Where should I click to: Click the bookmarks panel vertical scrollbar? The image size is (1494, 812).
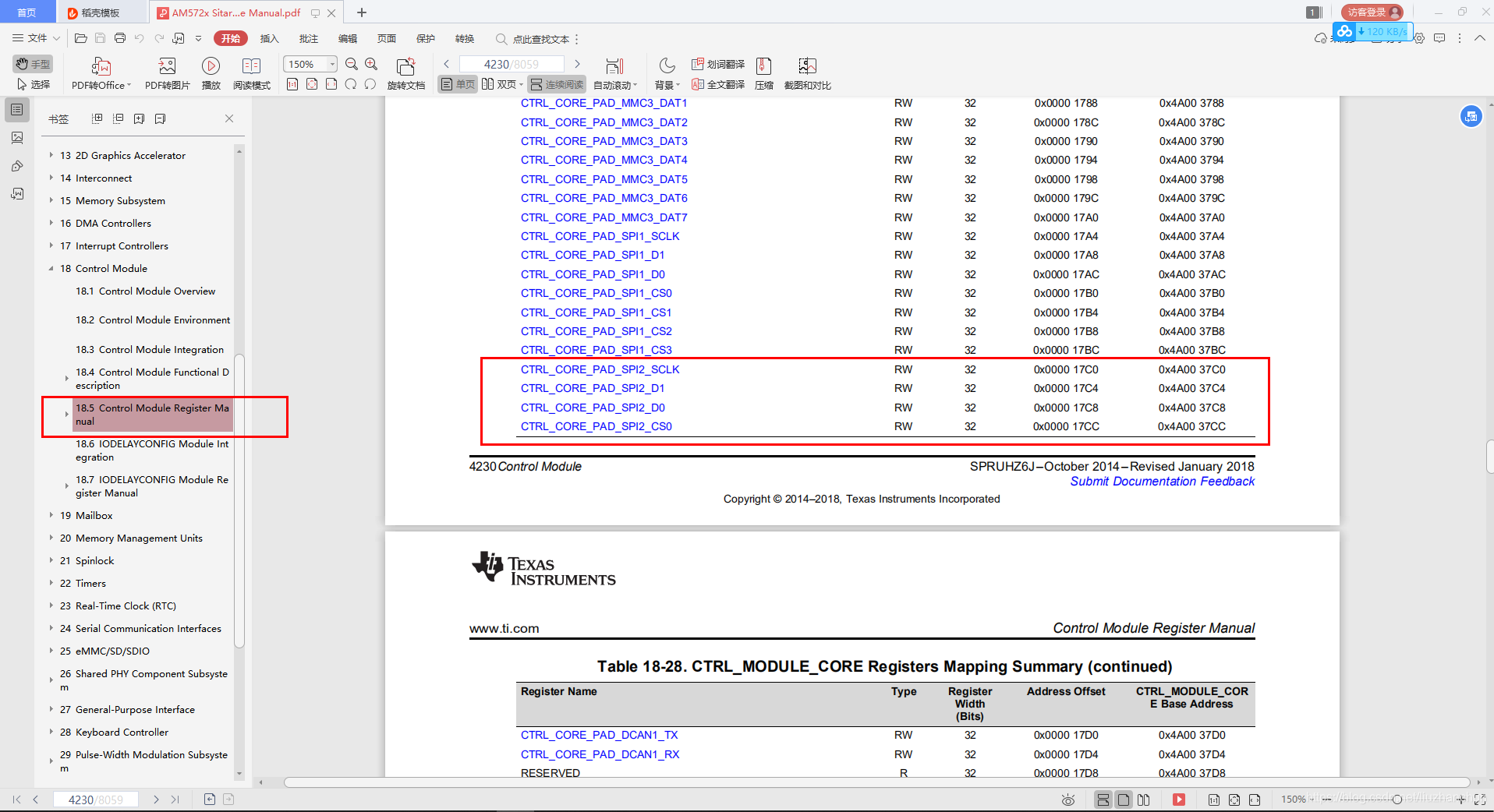(x=239, y=500)
